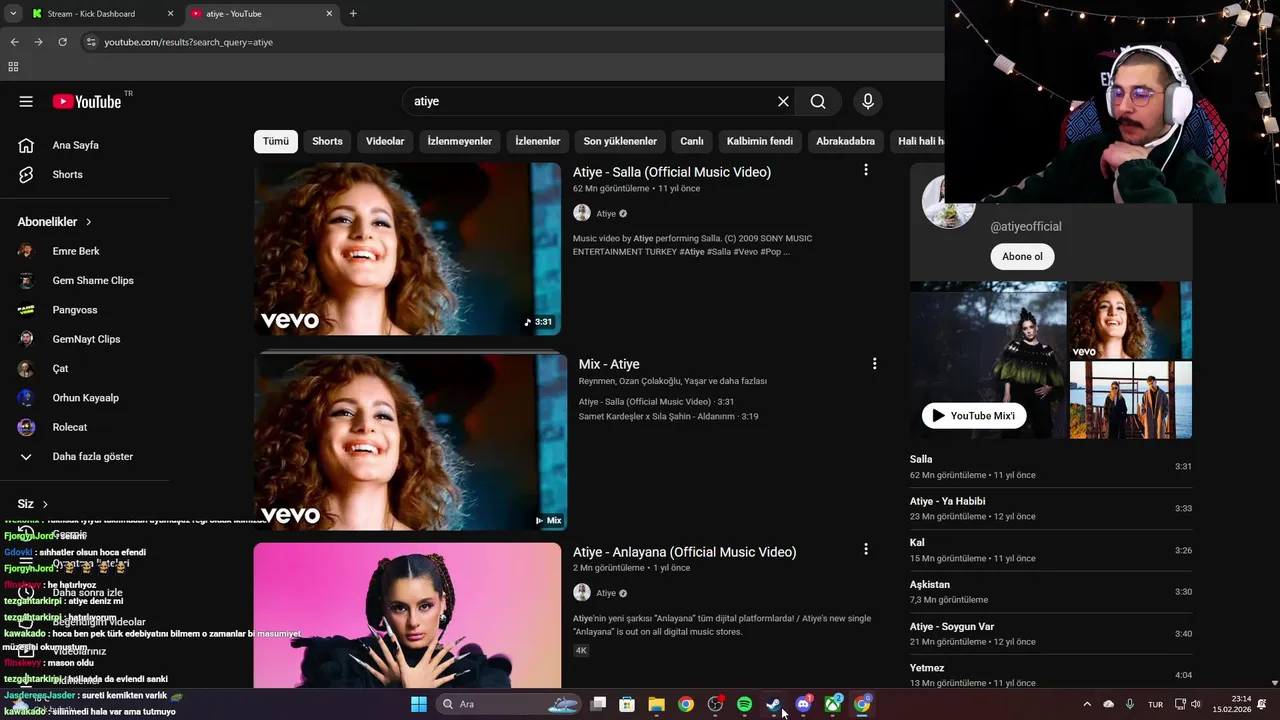This screenshot has width=1280, height=720.
Task: Select the İzlenenler filter chip
Action: tap(538, 141)
